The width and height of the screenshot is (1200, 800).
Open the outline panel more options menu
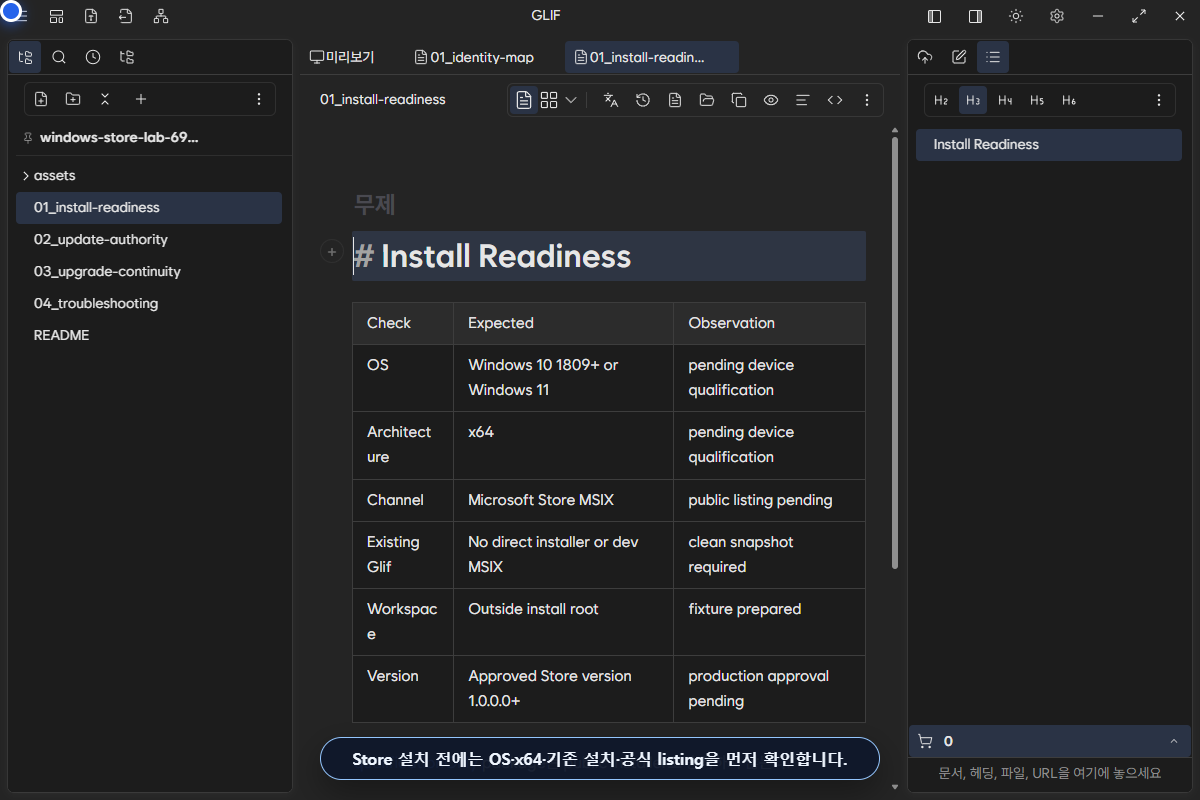click(1159, 100)
